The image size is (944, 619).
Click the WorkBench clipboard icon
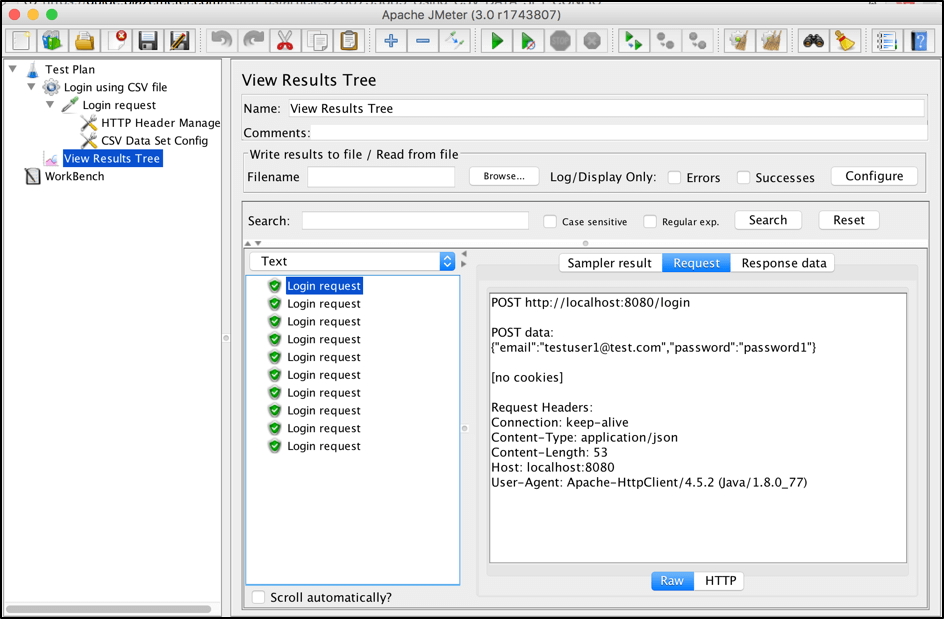point(33,176)
